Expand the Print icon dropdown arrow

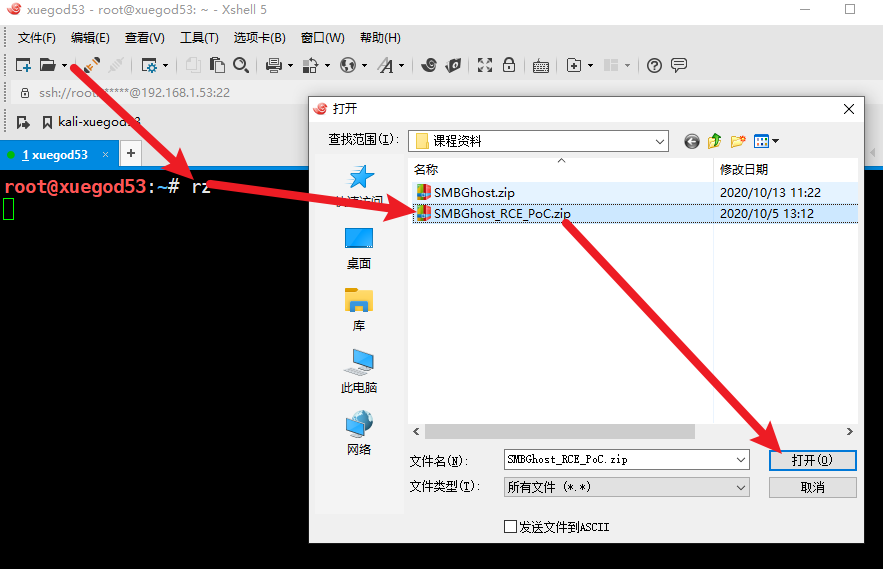coord(291,66)
